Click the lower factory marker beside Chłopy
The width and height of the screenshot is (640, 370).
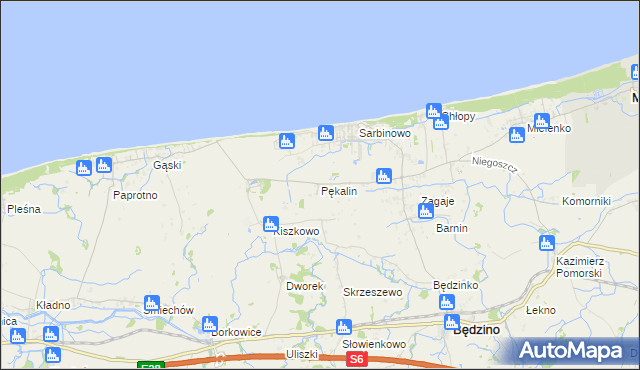pyautogui.click(x=441, y=122)
